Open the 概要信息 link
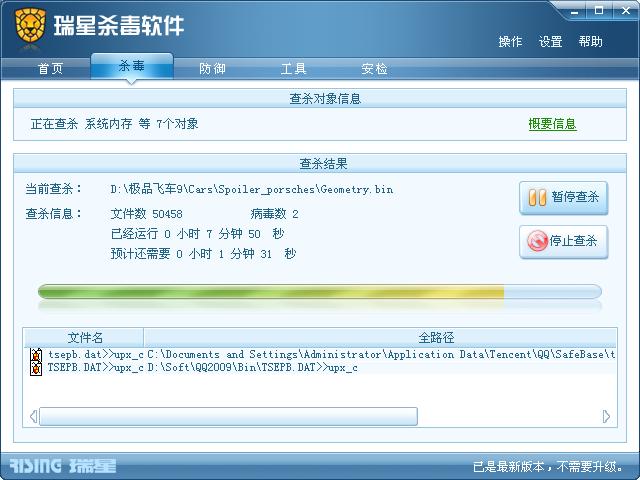640x480 pixels. (x=552, y=124)
